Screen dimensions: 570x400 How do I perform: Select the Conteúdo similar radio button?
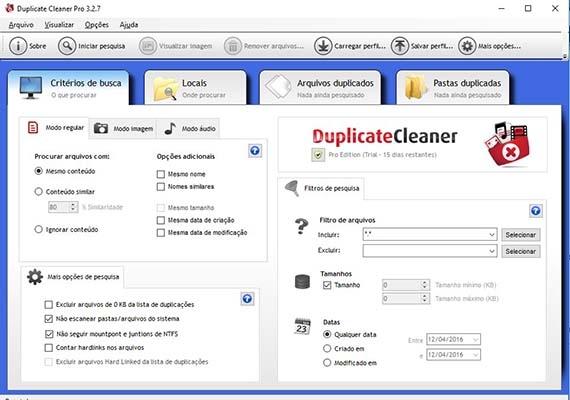(39, 191)
